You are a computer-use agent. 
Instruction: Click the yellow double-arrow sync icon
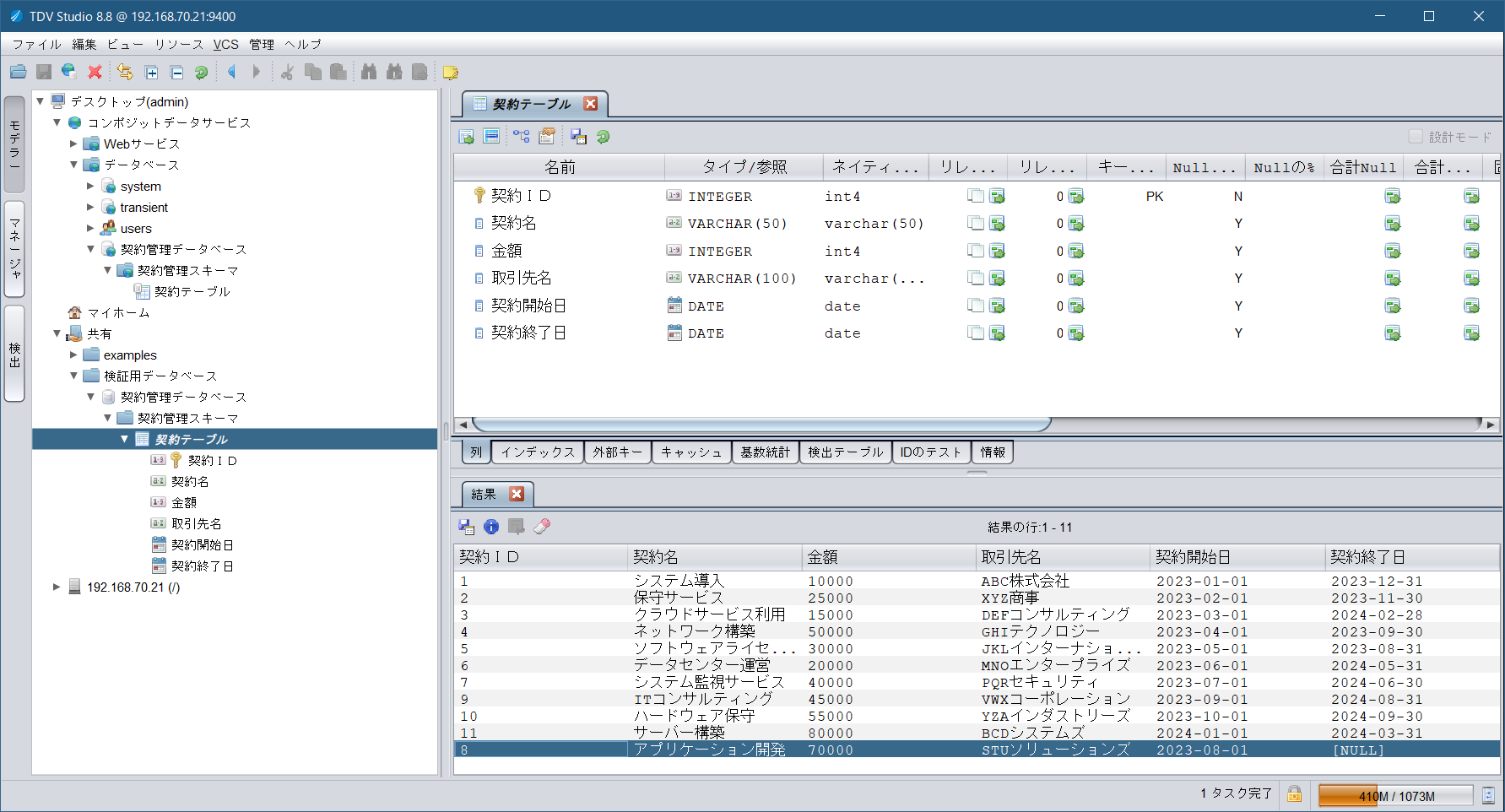125,73
